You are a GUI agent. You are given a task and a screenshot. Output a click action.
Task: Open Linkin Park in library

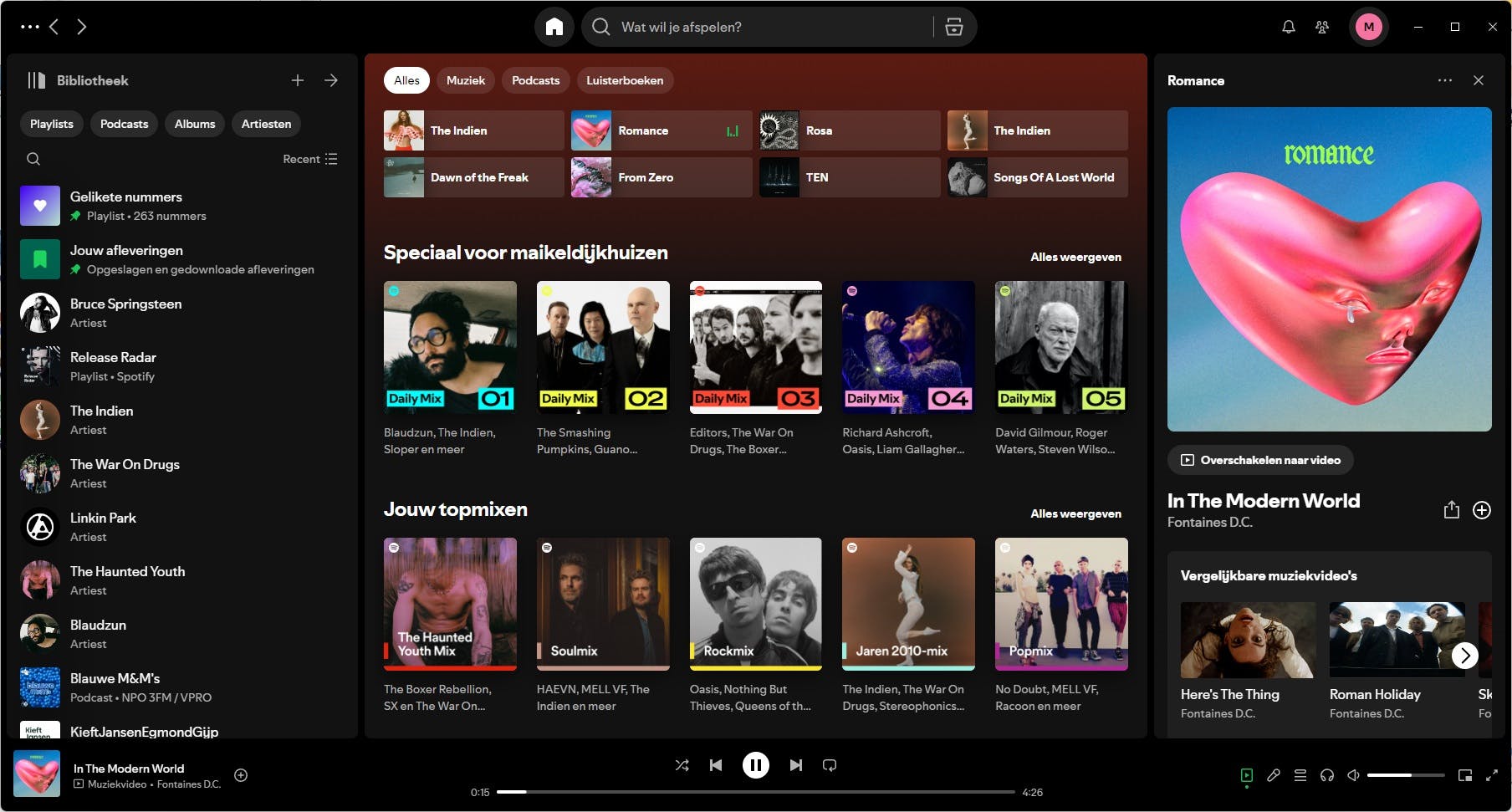click(182, 527)
